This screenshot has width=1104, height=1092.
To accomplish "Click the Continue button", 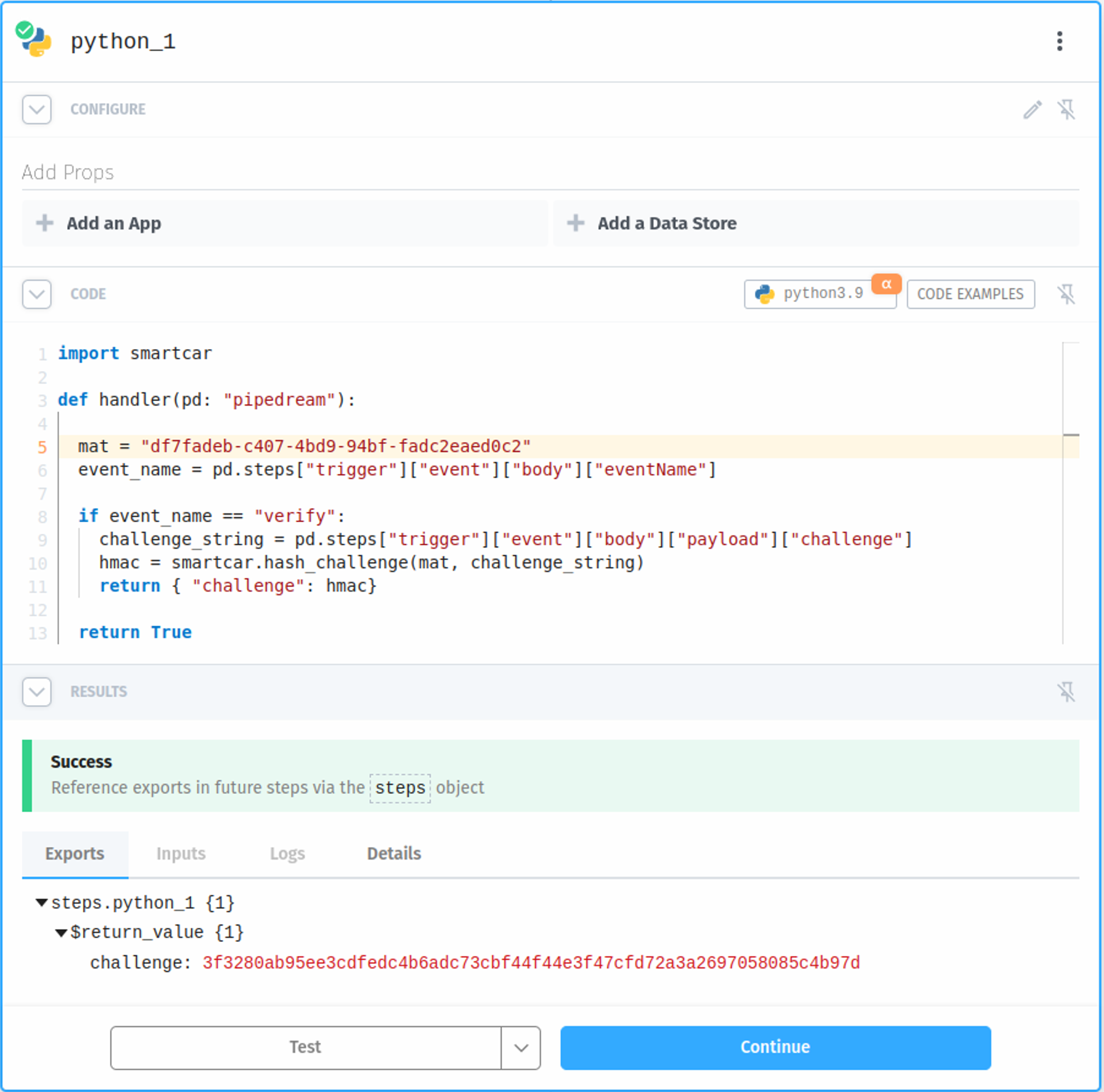I will coord(776,1047).
